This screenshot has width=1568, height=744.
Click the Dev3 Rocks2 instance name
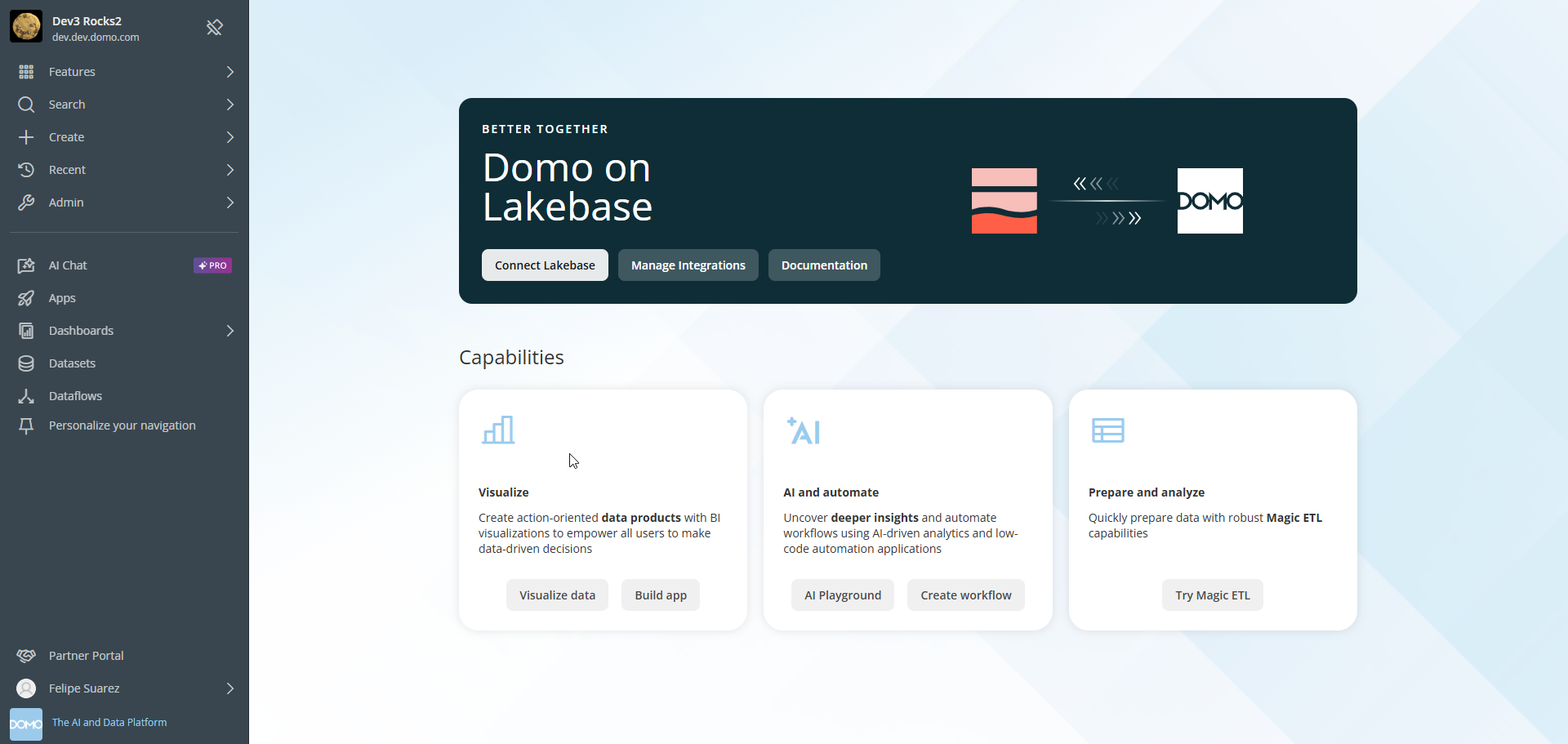(87, 21)
